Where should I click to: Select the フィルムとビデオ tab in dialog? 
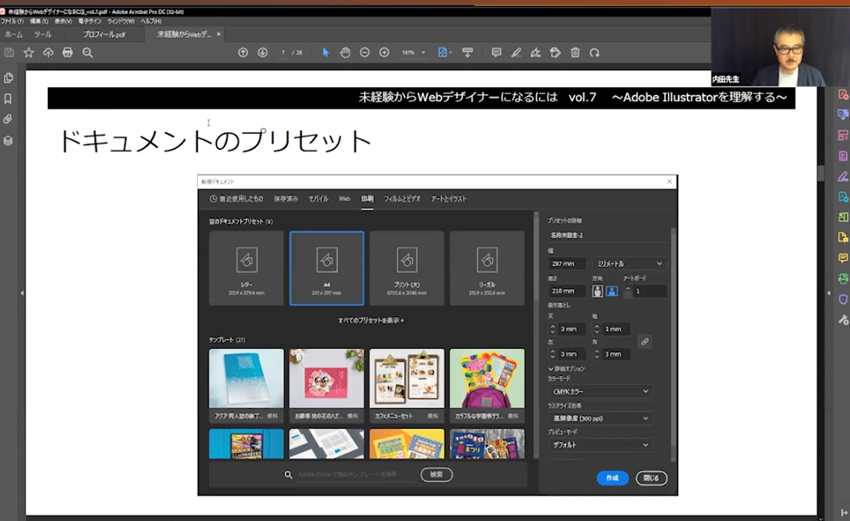pyautogui.click(x=402, y=199)
